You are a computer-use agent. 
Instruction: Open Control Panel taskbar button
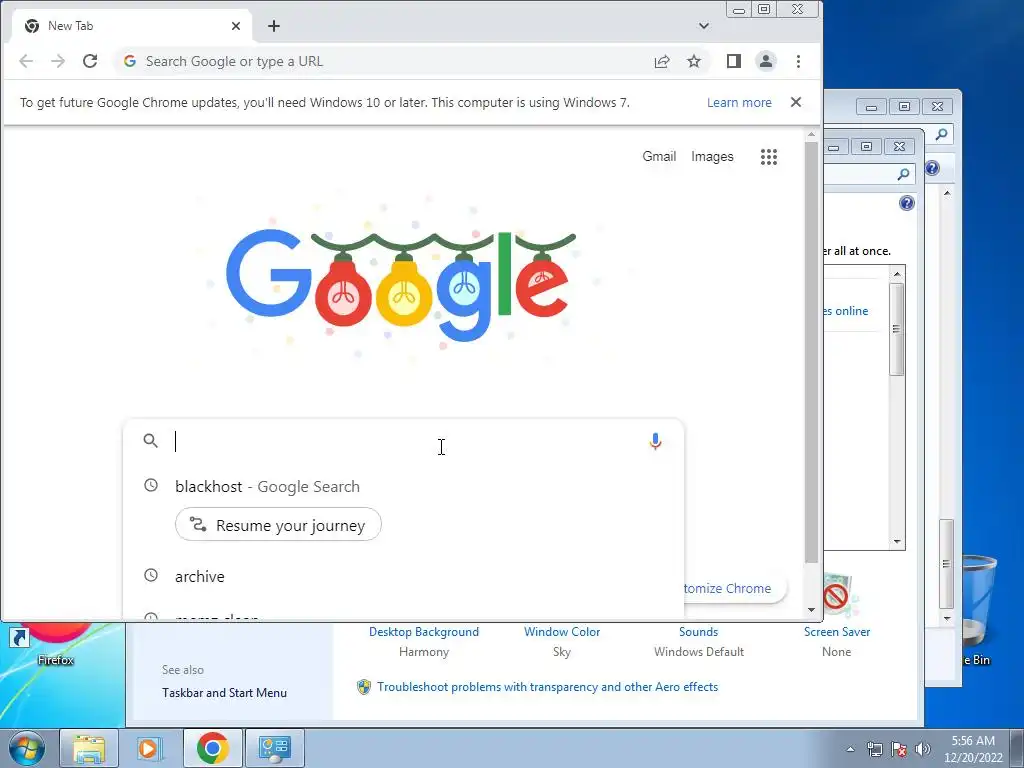[x=274, y=748]
